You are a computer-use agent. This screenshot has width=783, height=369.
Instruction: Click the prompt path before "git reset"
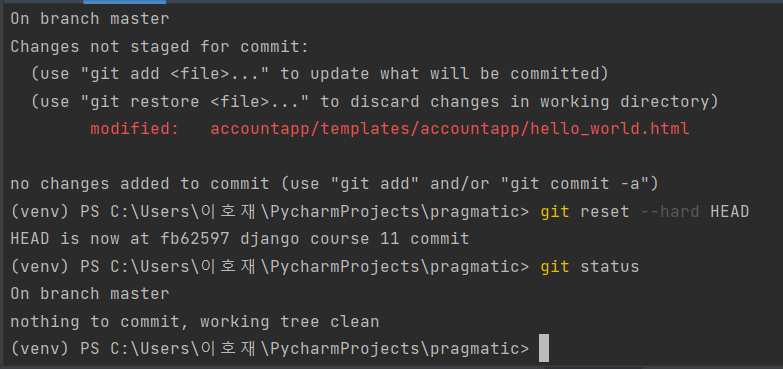pyautogui.click(x=270, y=212)
